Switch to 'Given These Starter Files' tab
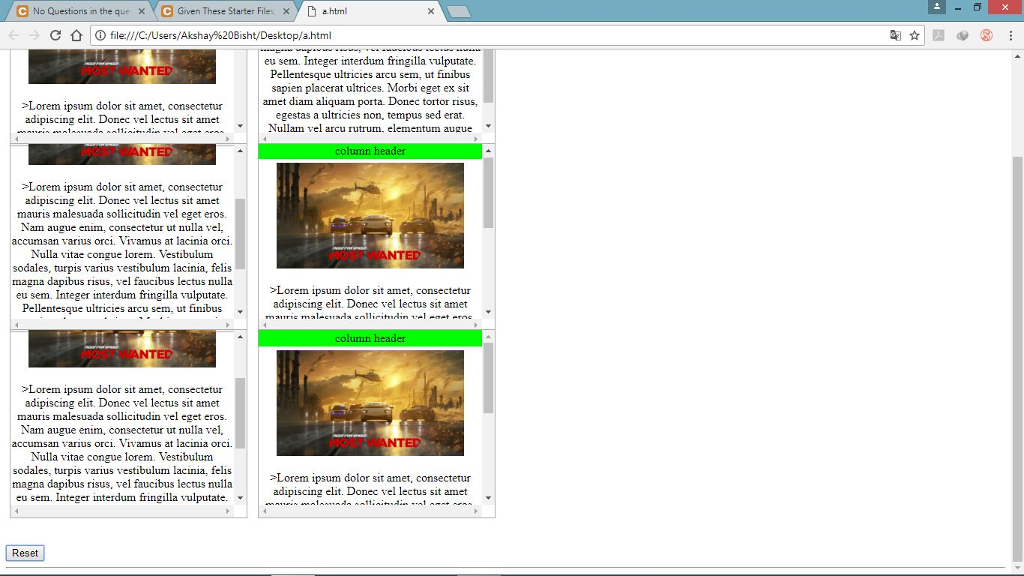The width and height of the screenshot is (1024, 576). pyautogui.click(x=226, y=11)
